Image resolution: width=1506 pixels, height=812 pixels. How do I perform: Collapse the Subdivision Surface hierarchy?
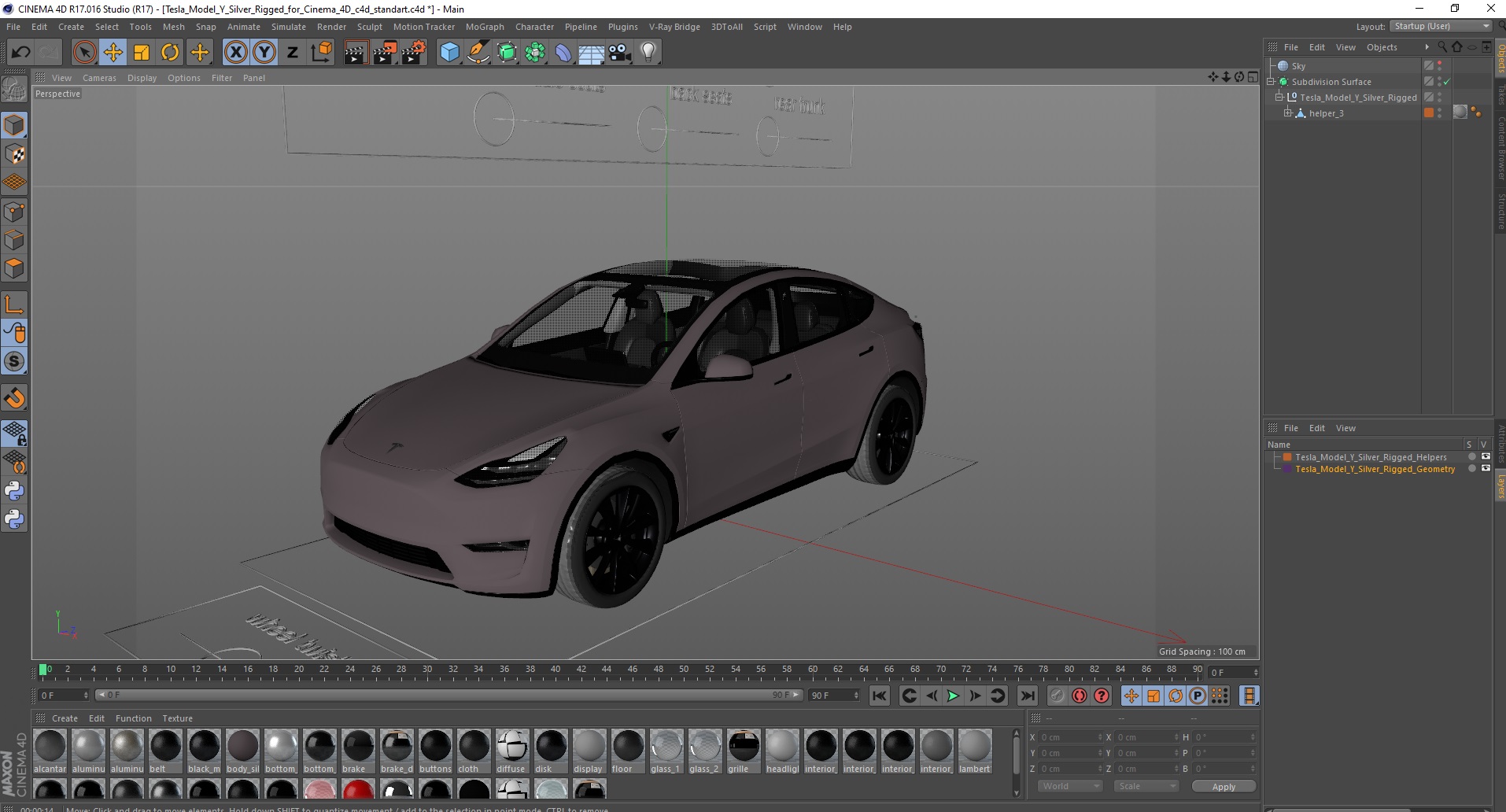click(1271, 82)
